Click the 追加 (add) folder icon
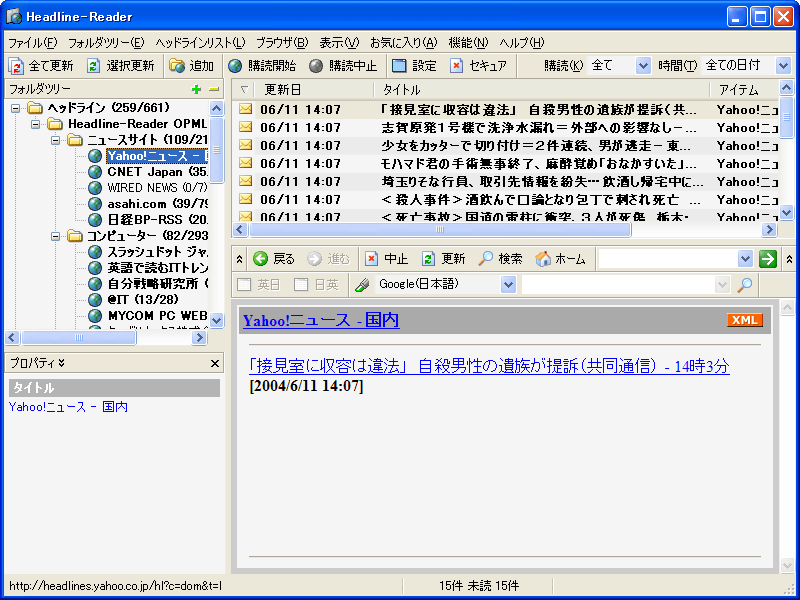Viewport: 800px width, 600px height. click(177, 66)
